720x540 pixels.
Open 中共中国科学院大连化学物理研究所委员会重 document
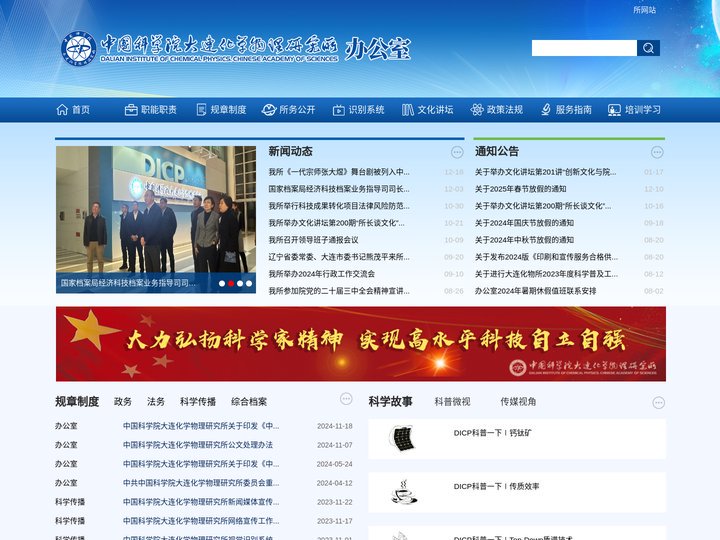tap(201, 483)
